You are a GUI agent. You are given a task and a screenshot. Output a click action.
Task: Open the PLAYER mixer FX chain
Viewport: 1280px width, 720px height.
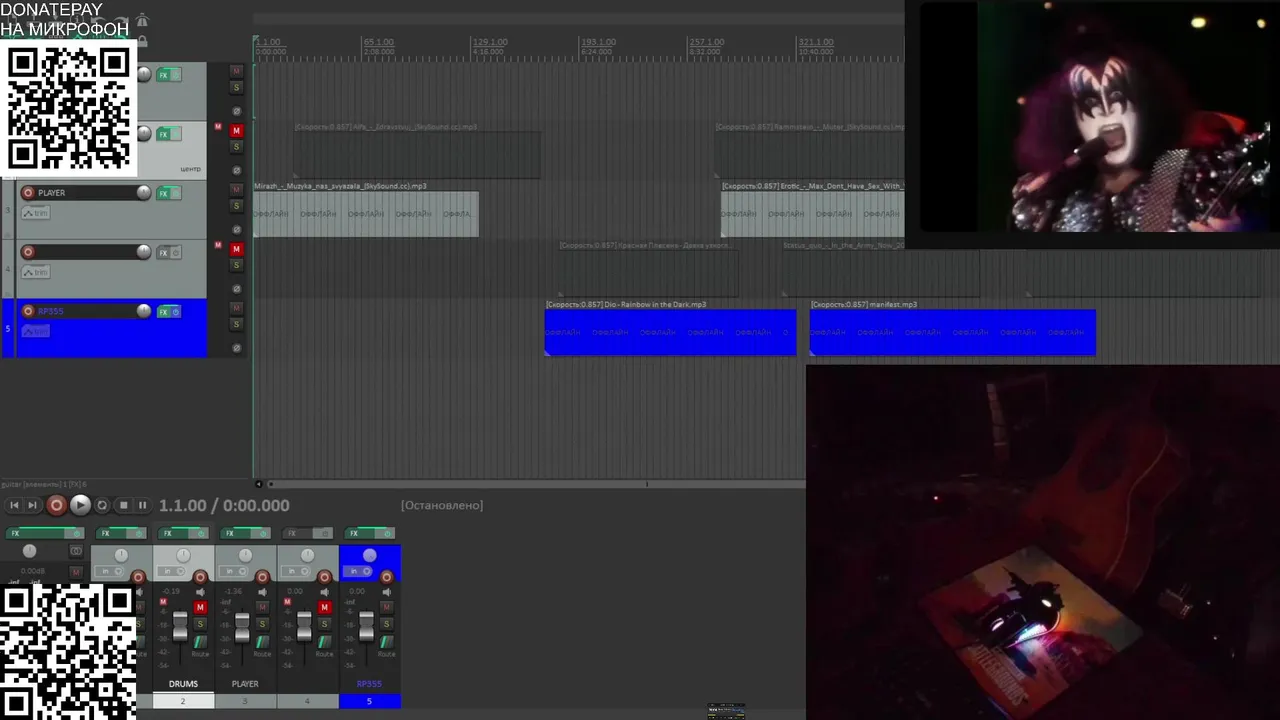(x=235, y=533)
